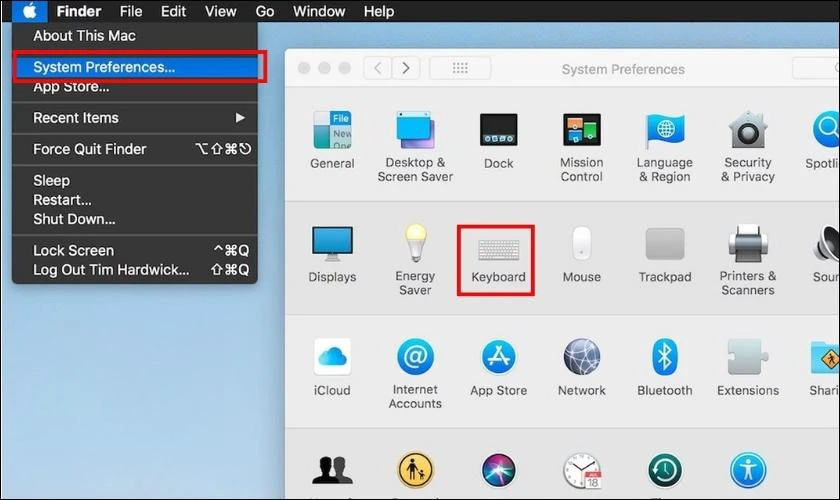Open the Mouse preference pane
Viewport: 840px width, 500px height.
tap(582, 255)
